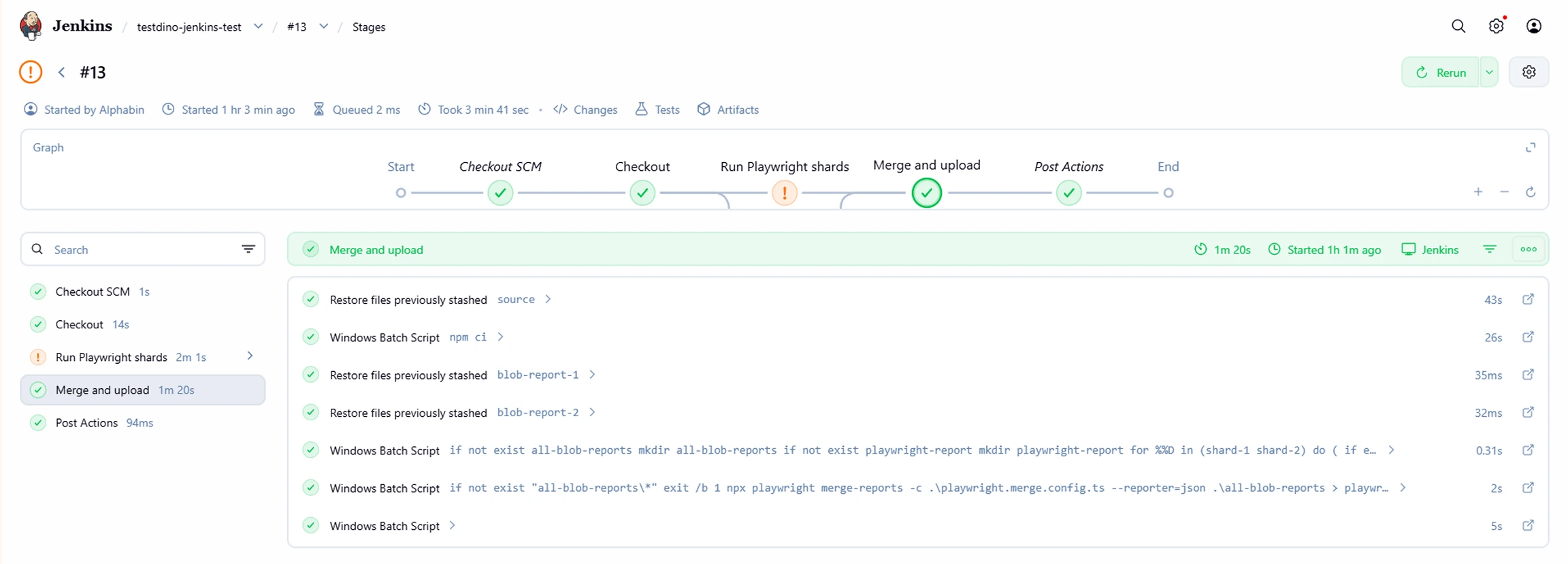This screenshot has width=1568, height=564.
Task: Select Checkout stage in list
Action: pyautogui.click(x=143, y=324)
